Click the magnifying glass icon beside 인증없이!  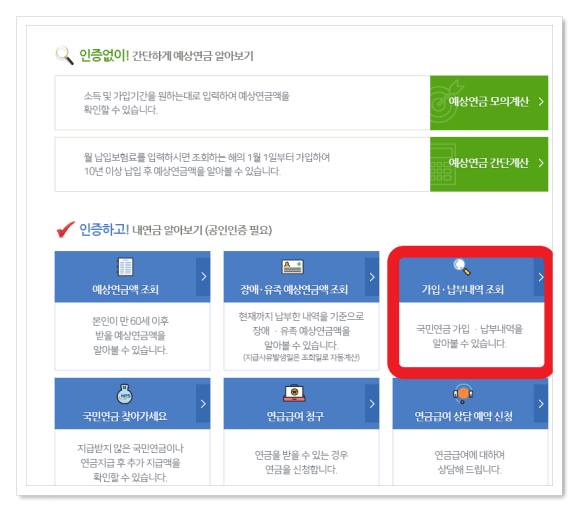(65, 55)
